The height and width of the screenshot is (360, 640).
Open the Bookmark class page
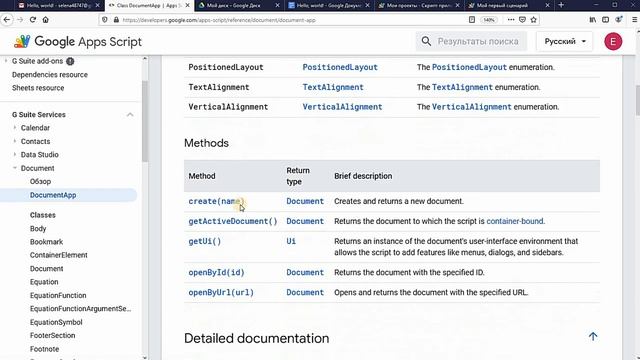47,242
